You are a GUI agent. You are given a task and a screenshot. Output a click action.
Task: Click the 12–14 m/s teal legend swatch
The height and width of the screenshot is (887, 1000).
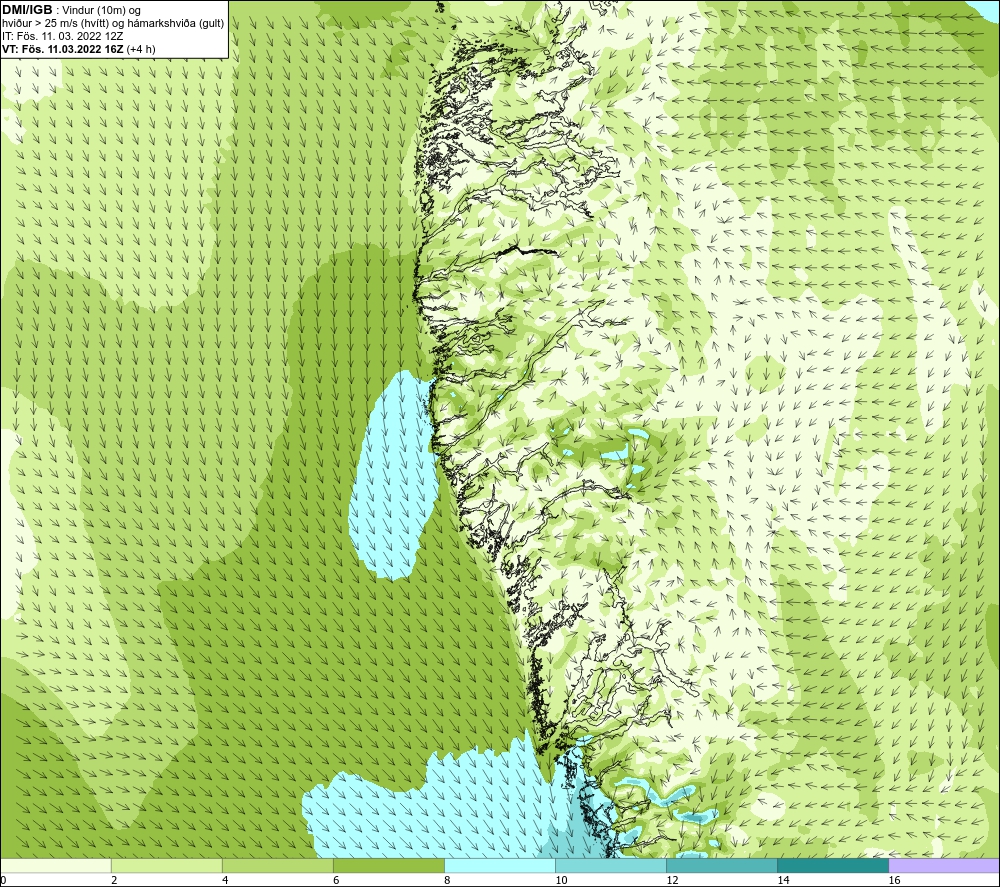(x=722, y=866)
